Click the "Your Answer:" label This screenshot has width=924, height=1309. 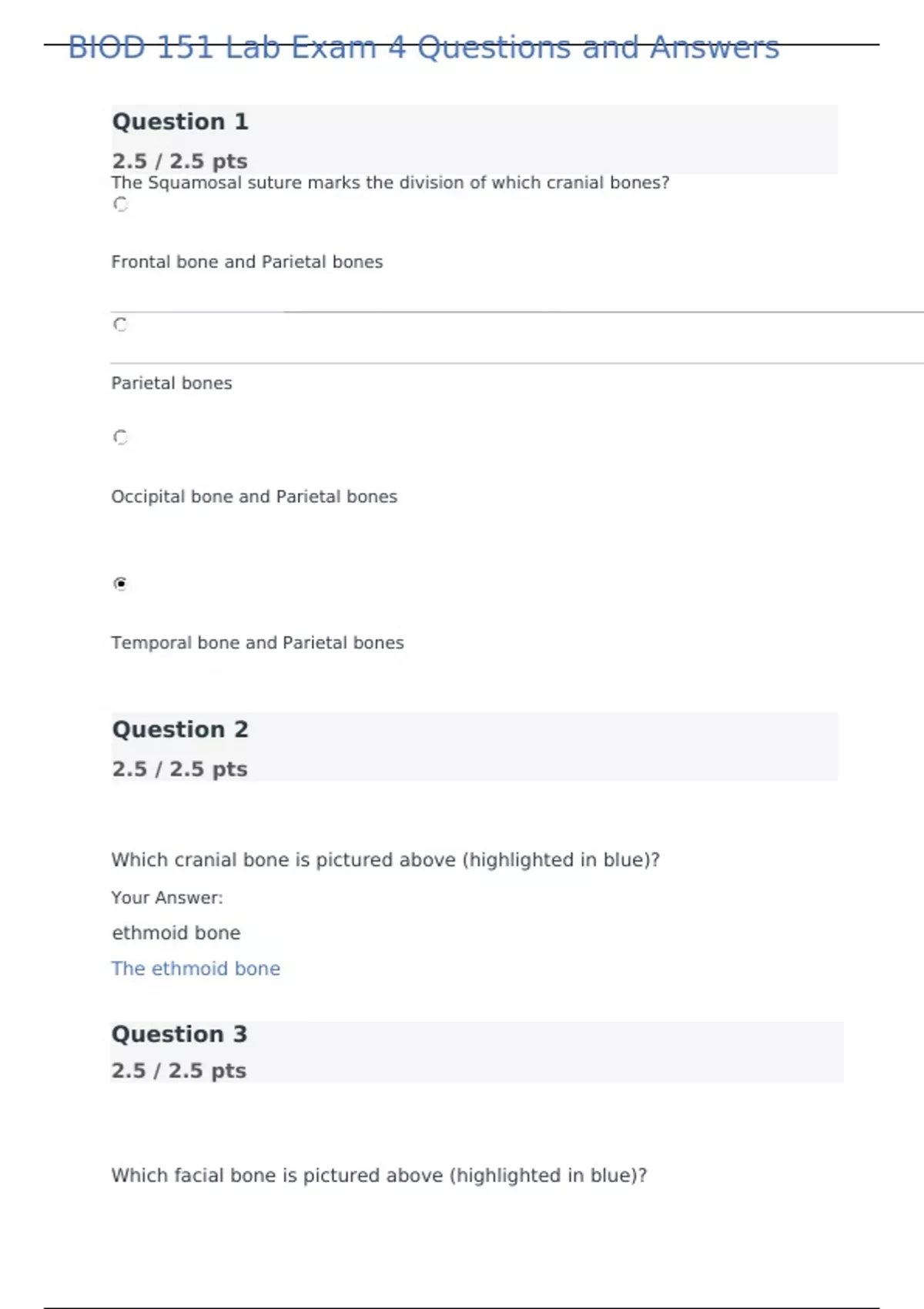coord(167,898)
